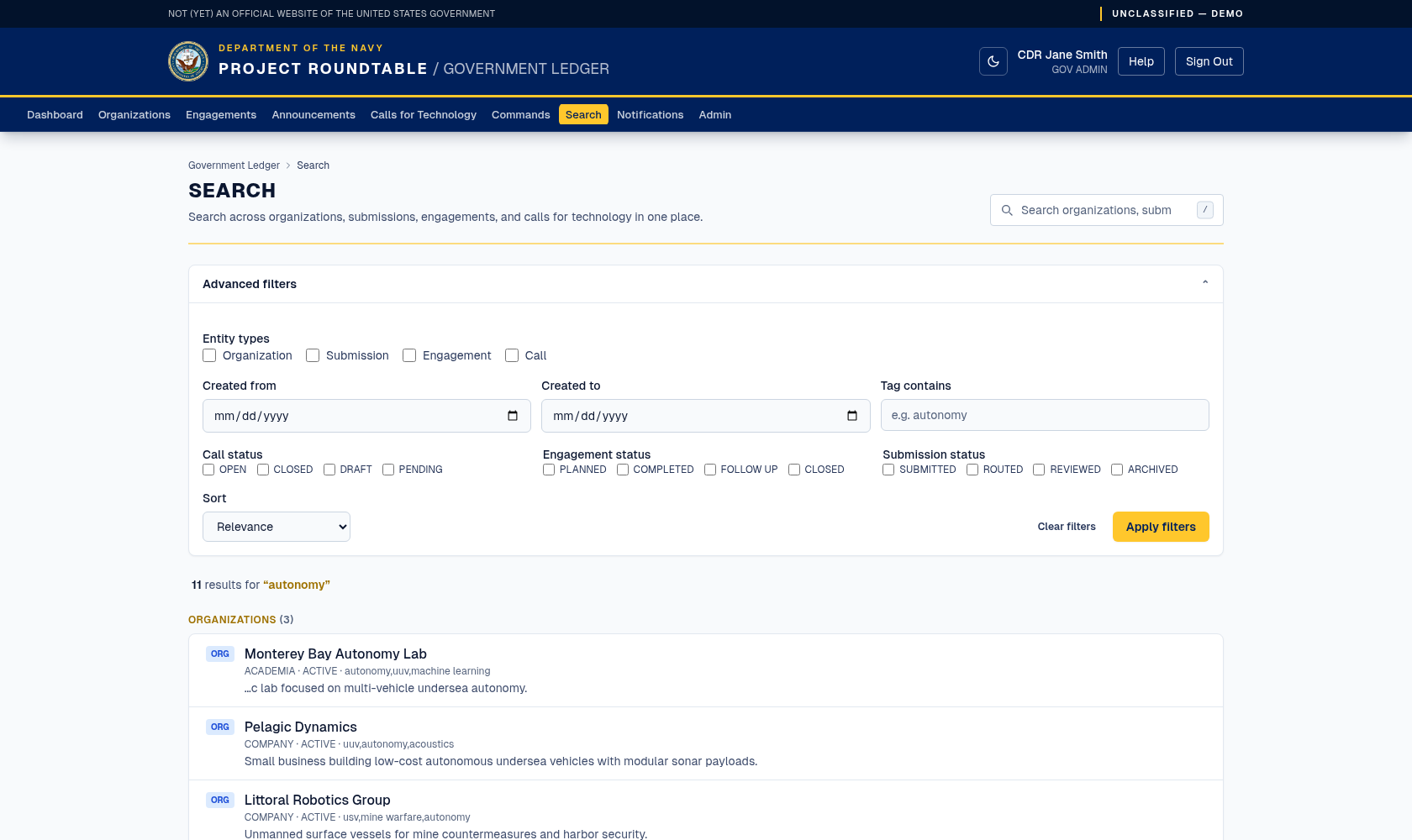Screen dimensions: 1412x840
Task: Click the Sign Out button
Action: (1209, 61)
